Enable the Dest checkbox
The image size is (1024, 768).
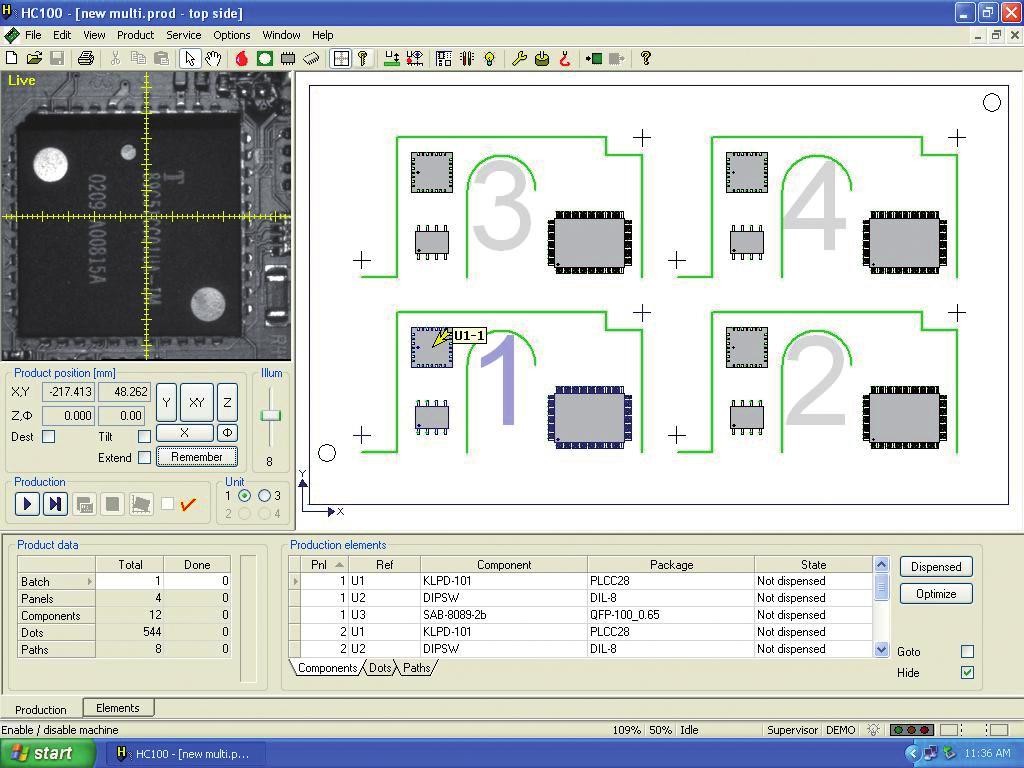(48, 437)
